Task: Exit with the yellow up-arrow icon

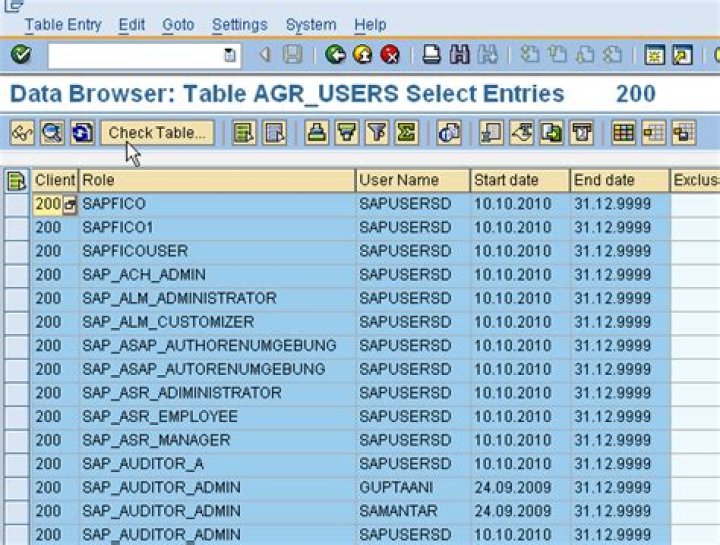Action: [x=363, y=55]
